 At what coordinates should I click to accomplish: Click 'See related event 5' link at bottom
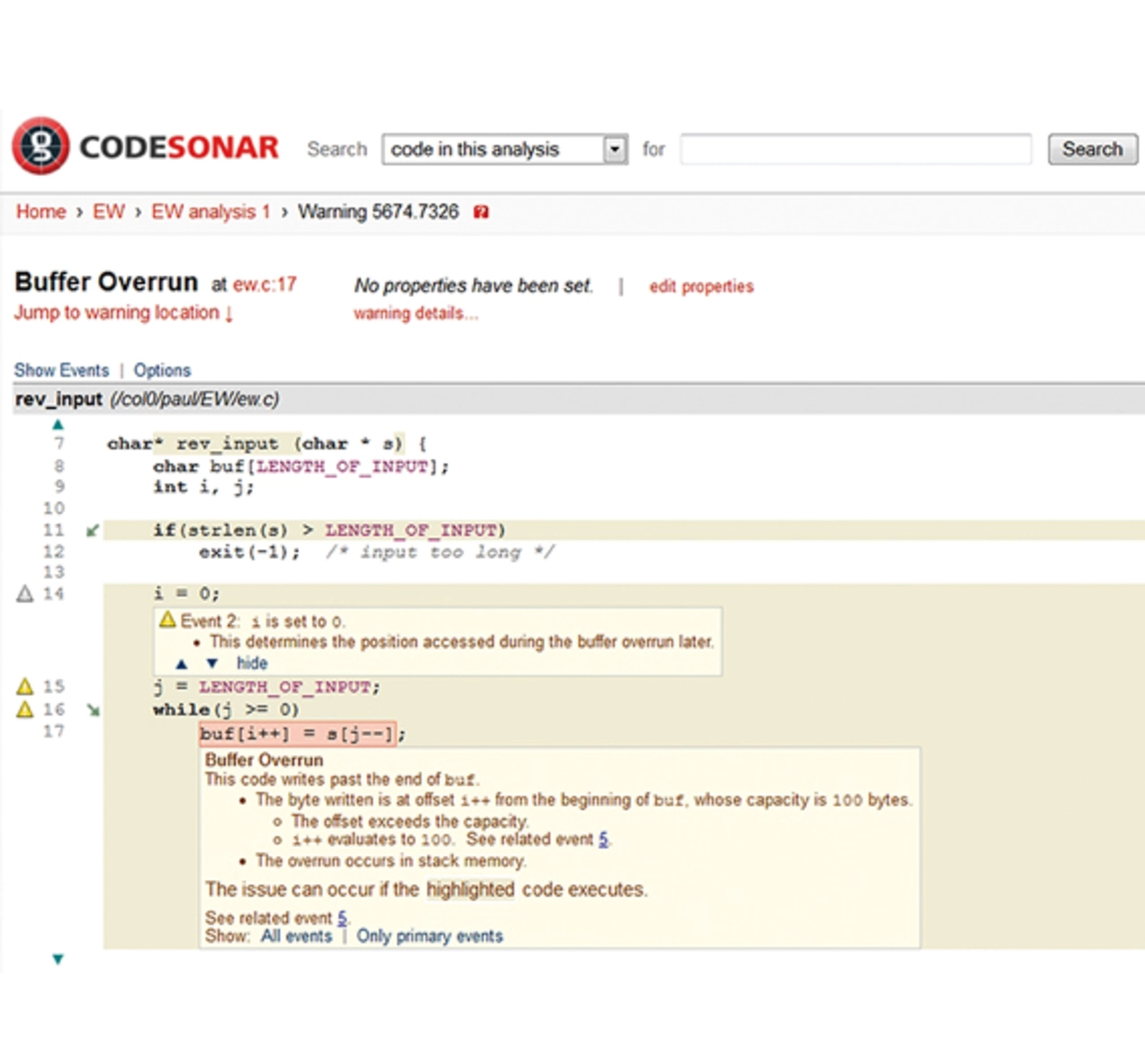click(342, 918)
